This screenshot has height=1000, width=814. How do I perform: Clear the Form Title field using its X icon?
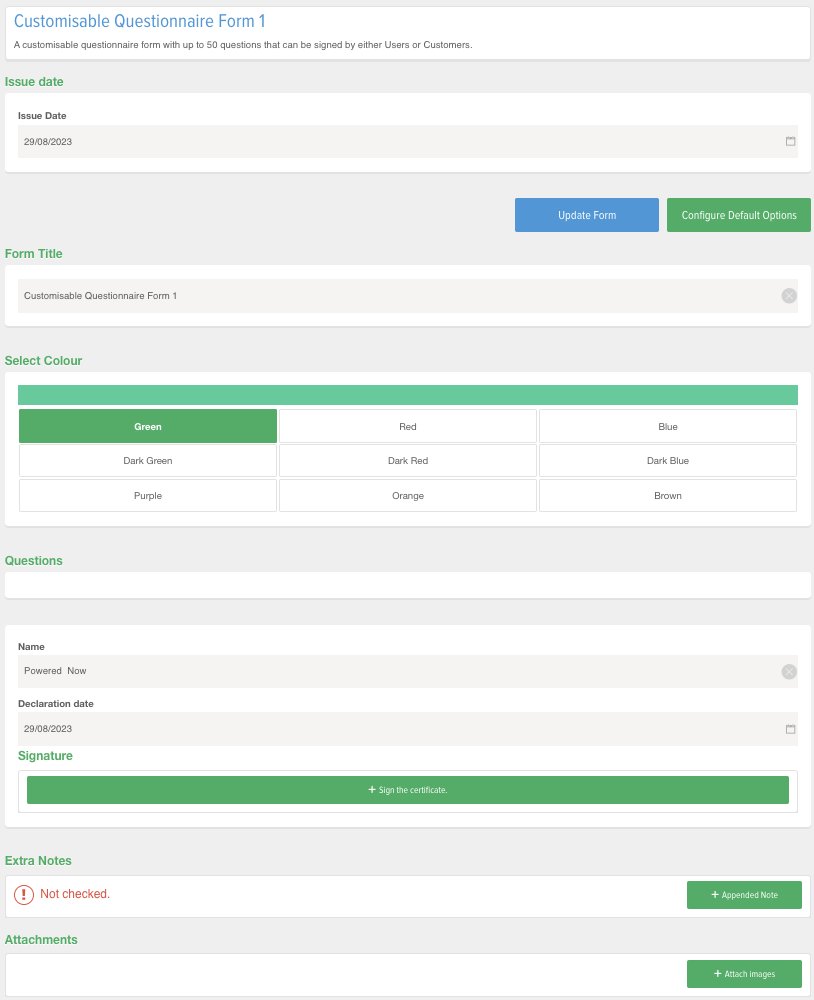click(x=789, y=295)
